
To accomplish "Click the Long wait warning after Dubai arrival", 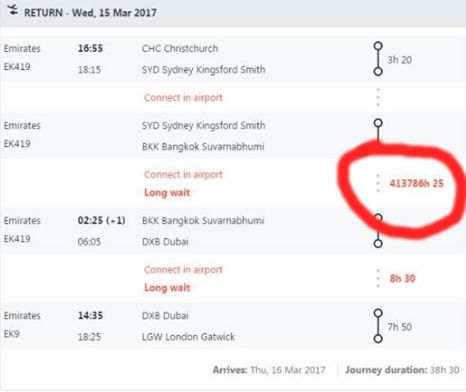I will (x=167, y=288).
